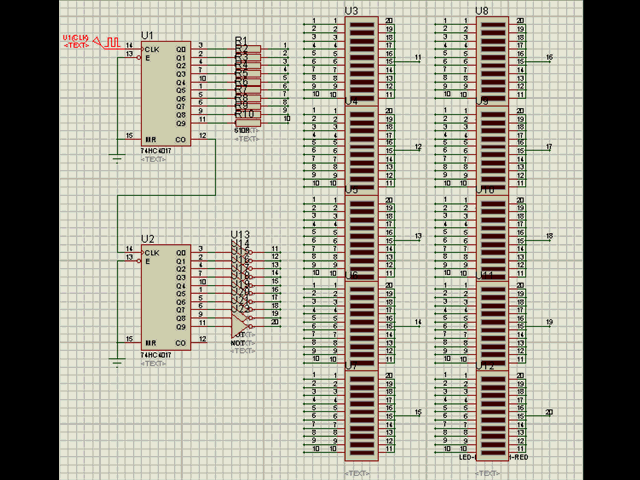Image resolution: width=640 pixels, height=480 pixels.
Task: Select the U4 LED bargraph component
Action: point(362,149)
